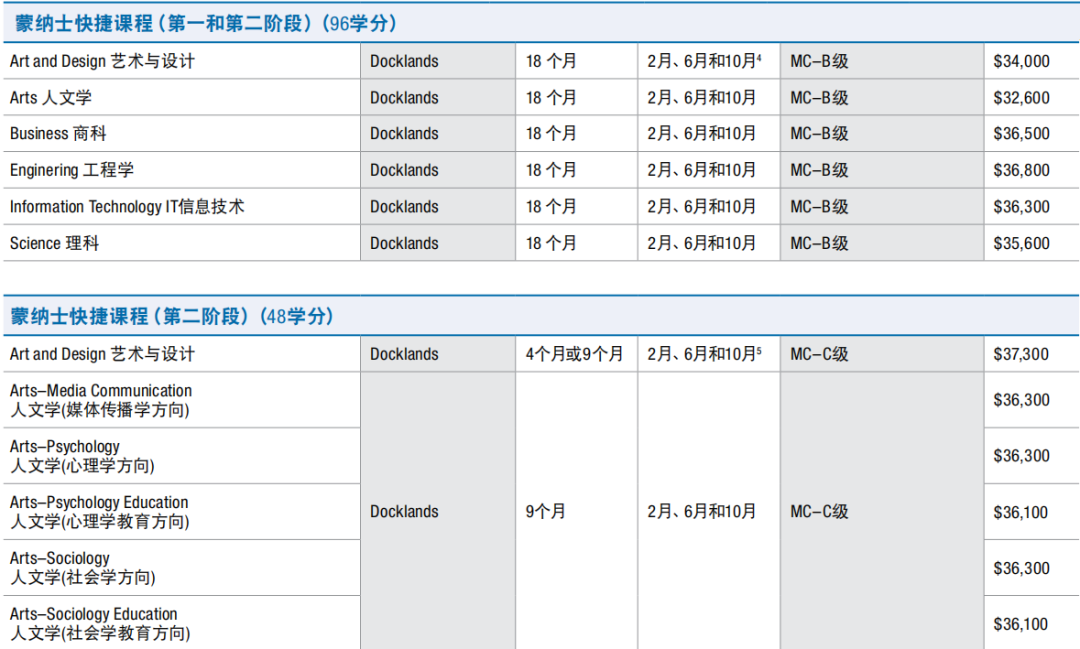Click 'Arts–Psychology 人文学(心理学方向)' course name
This screenshot has height=649, width=1080.
[x=82, y=456]
